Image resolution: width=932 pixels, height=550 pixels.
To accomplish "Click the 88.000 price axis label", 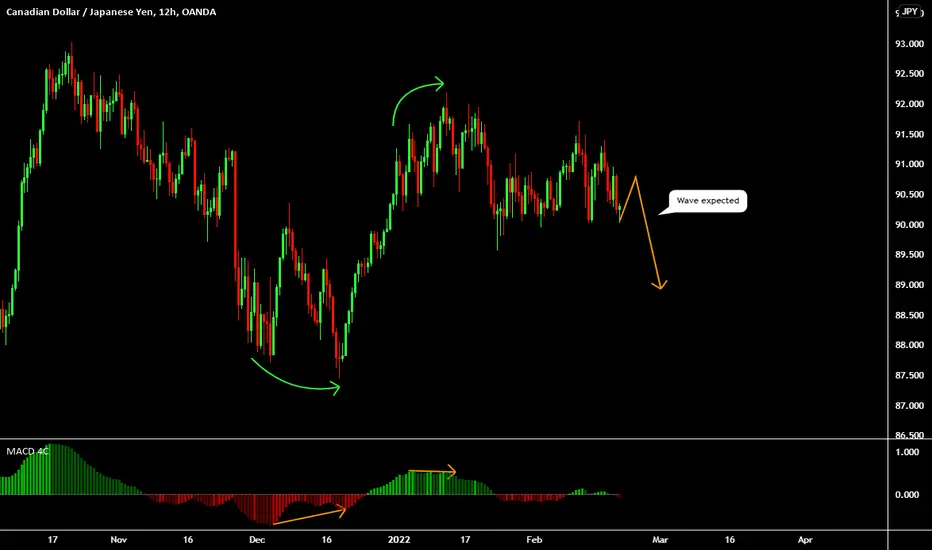I will coord(909,345).
